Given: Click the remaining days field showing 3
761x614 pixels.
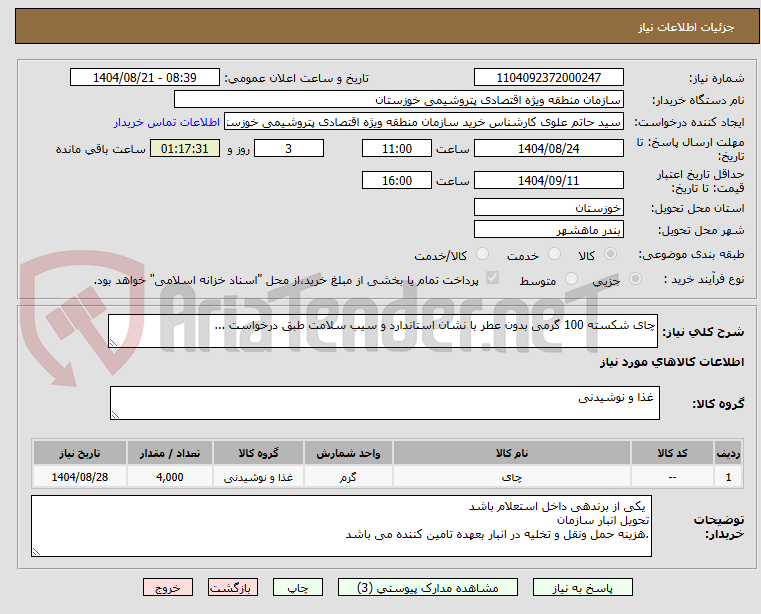Looking at the screenshot, I should click(289, 149).
